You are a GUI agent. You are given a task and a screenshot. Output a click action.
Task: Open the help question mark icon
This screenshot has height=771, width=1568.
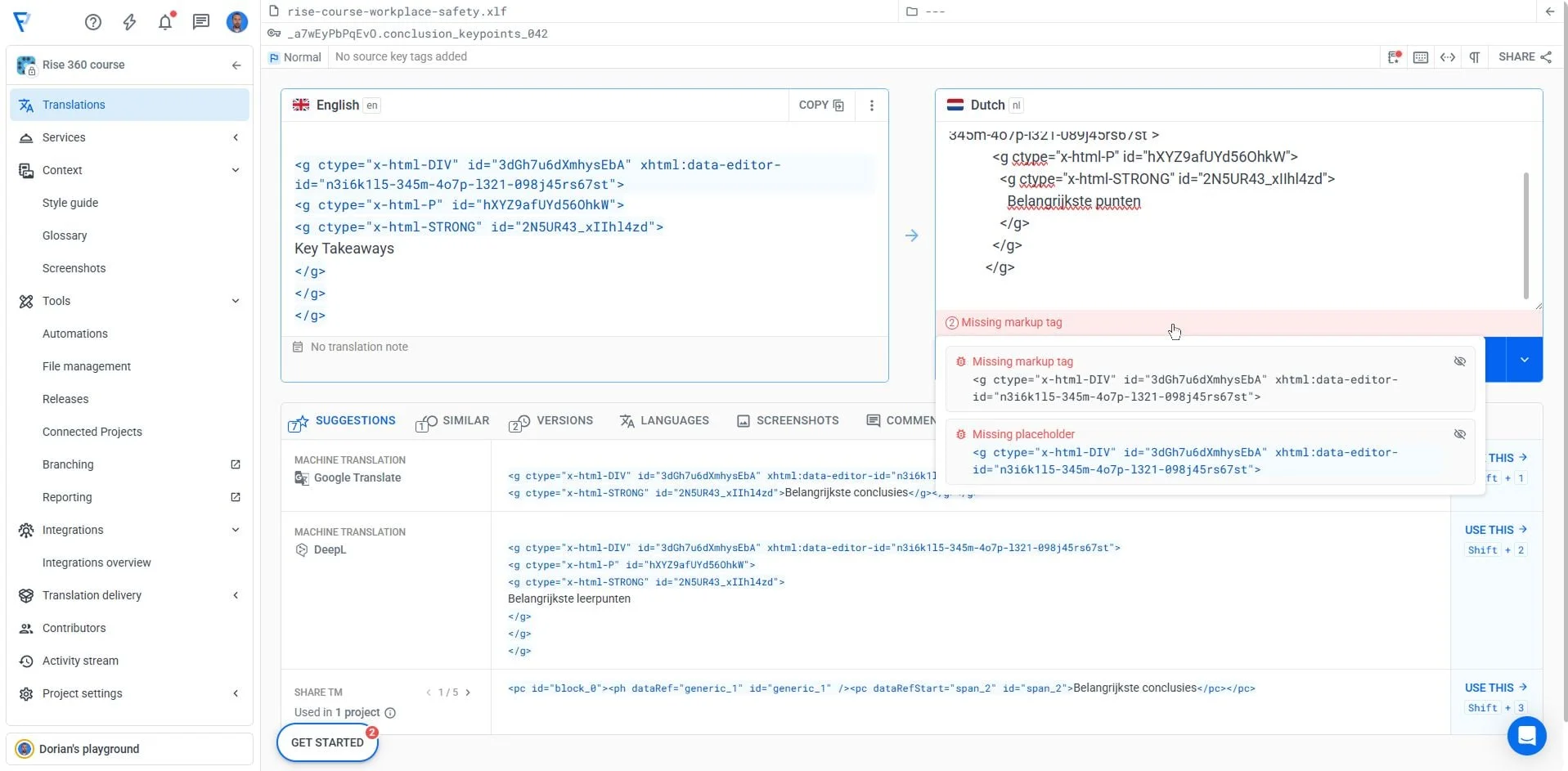[x=93, y=22]
